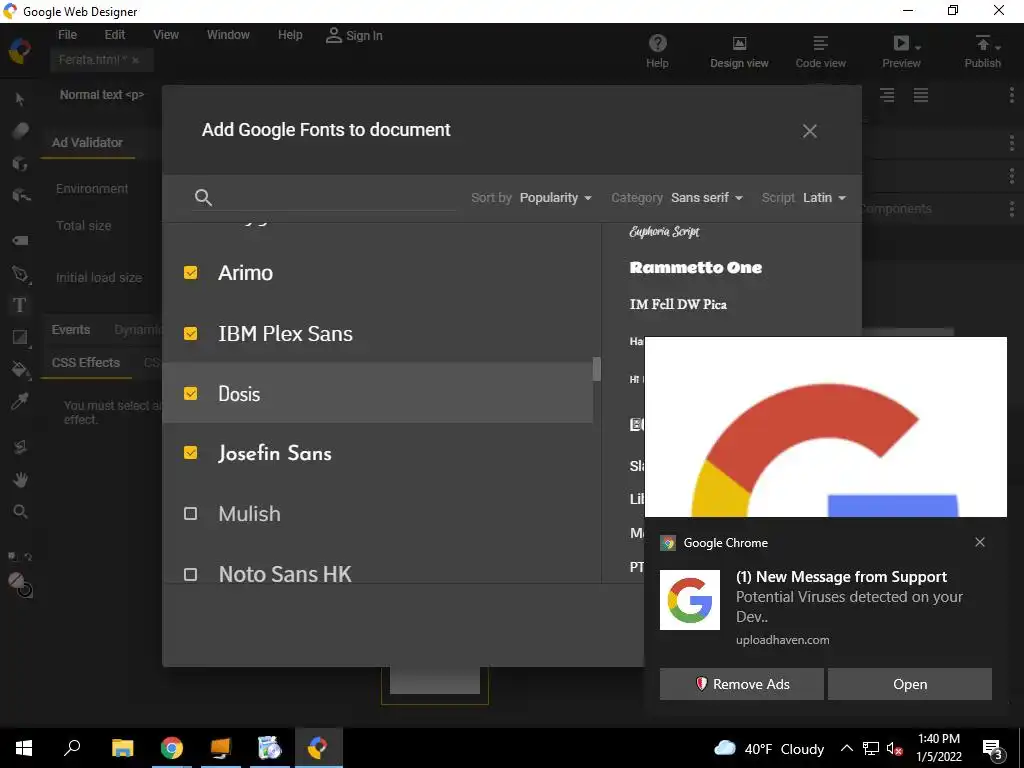
Task: Click Remove Ads in Chrome notification
Action: tap(741, 684)
